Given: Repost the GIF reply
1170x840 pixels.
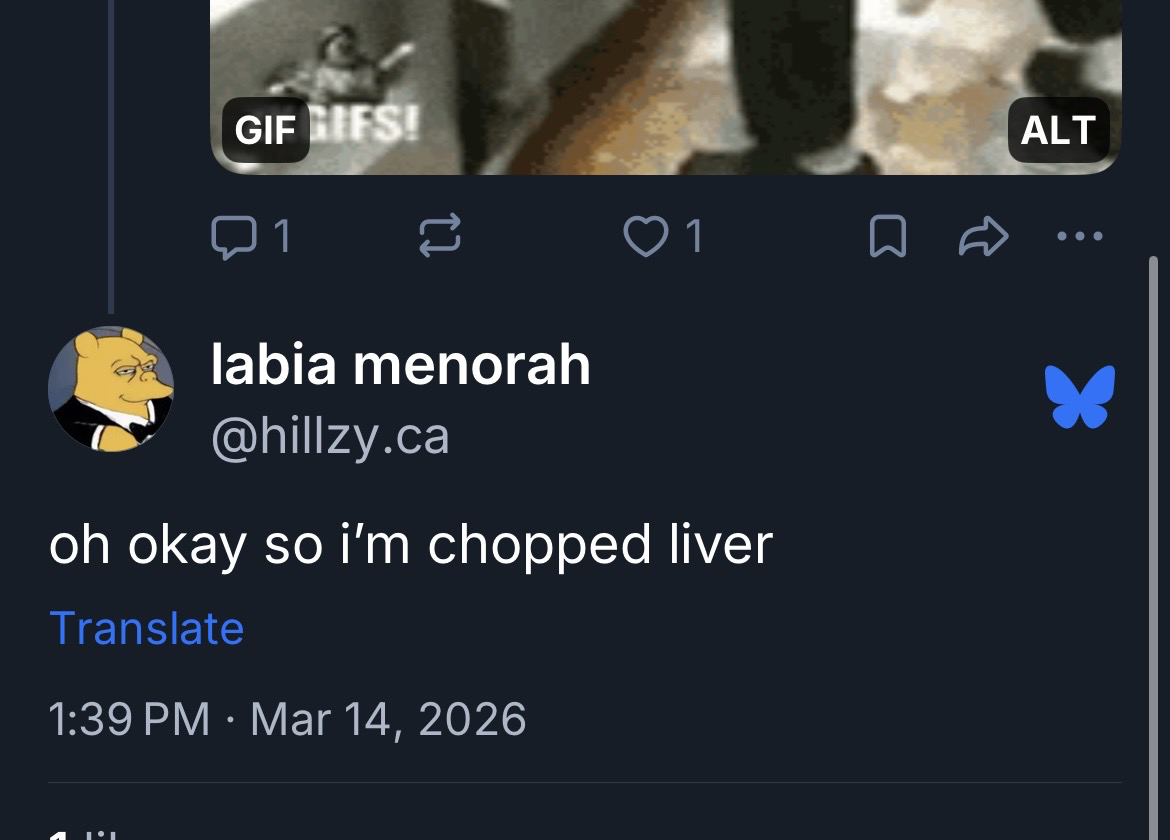Looking at the screenshot, I should 439,236.
